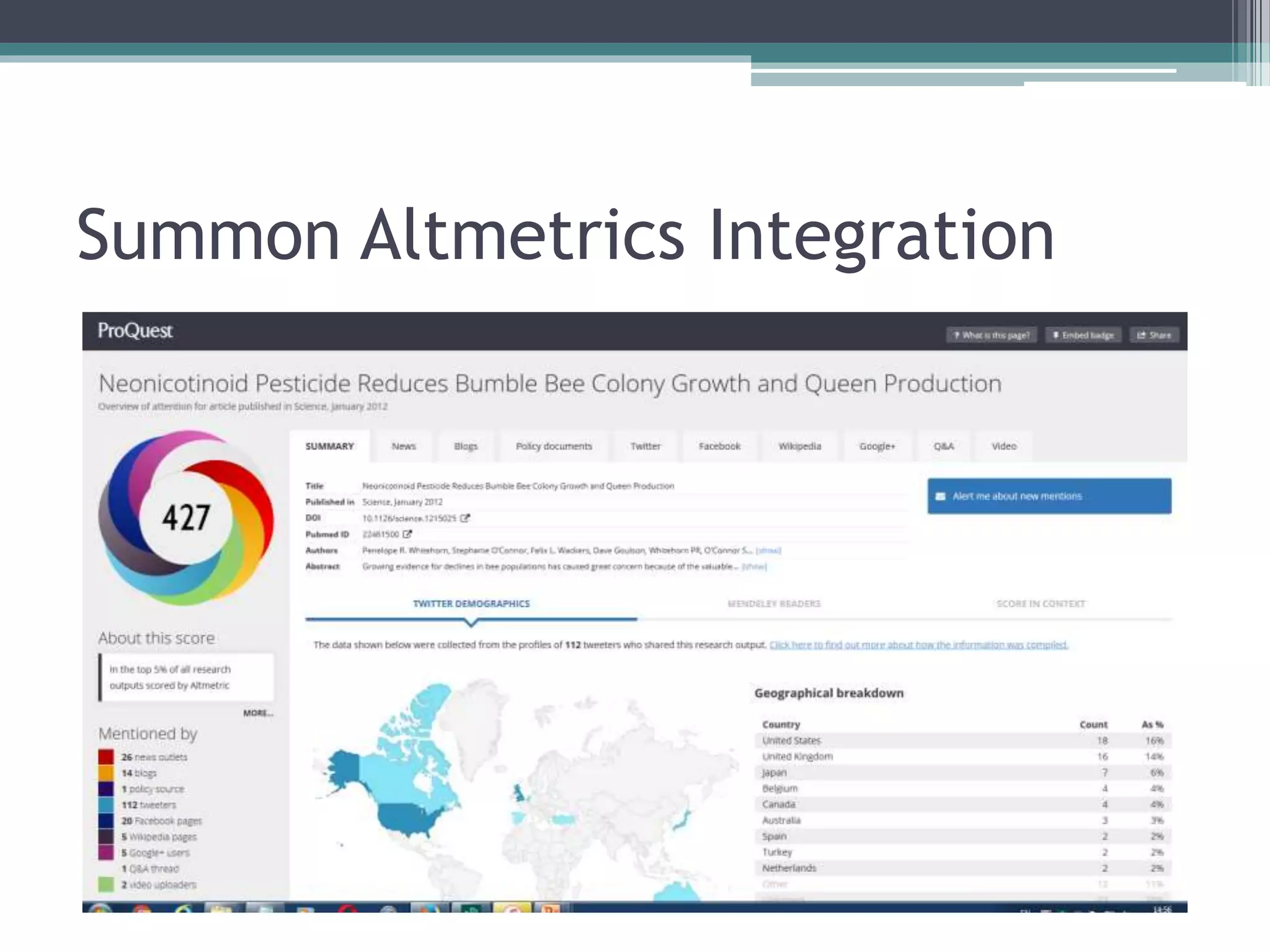
Task: Click the Turkey row in table
Action: tap(963, 852)
